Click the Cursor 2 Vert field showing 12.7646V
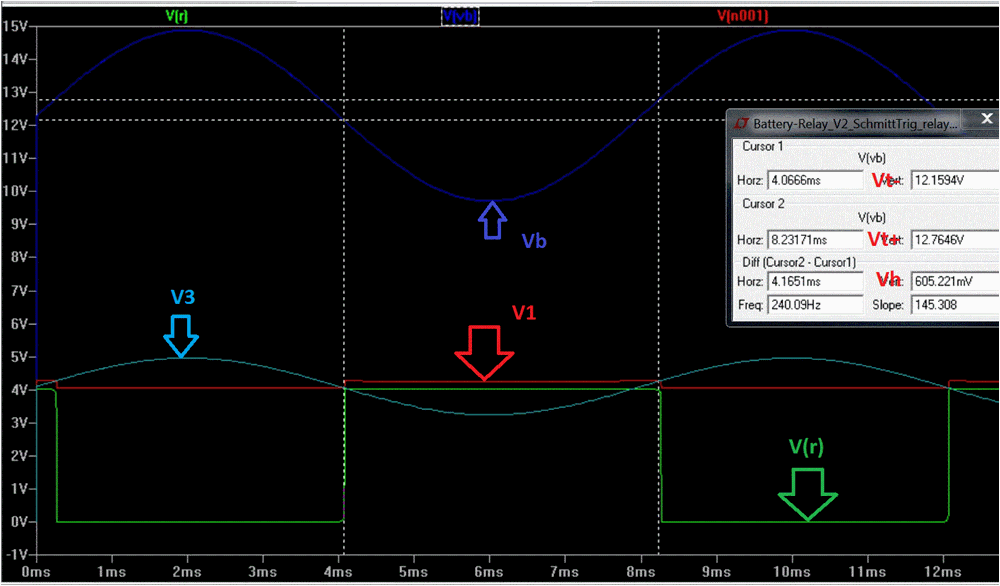Screen dimensions: 1000x586 click(954, 240)
